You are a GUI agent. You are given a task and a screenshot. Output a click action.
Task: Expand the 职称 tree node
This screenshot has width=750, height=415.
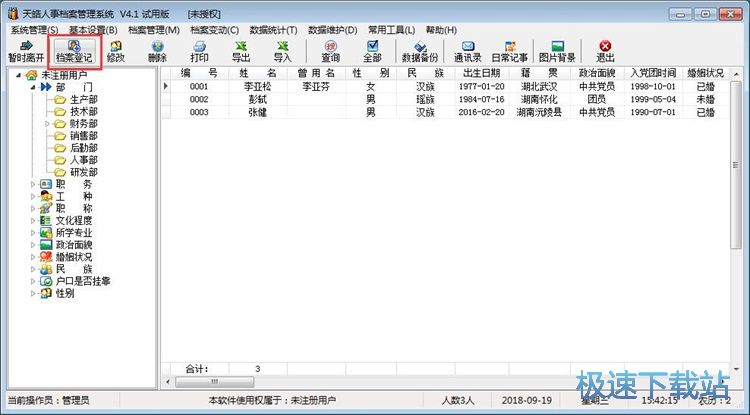tap(33, 208)
